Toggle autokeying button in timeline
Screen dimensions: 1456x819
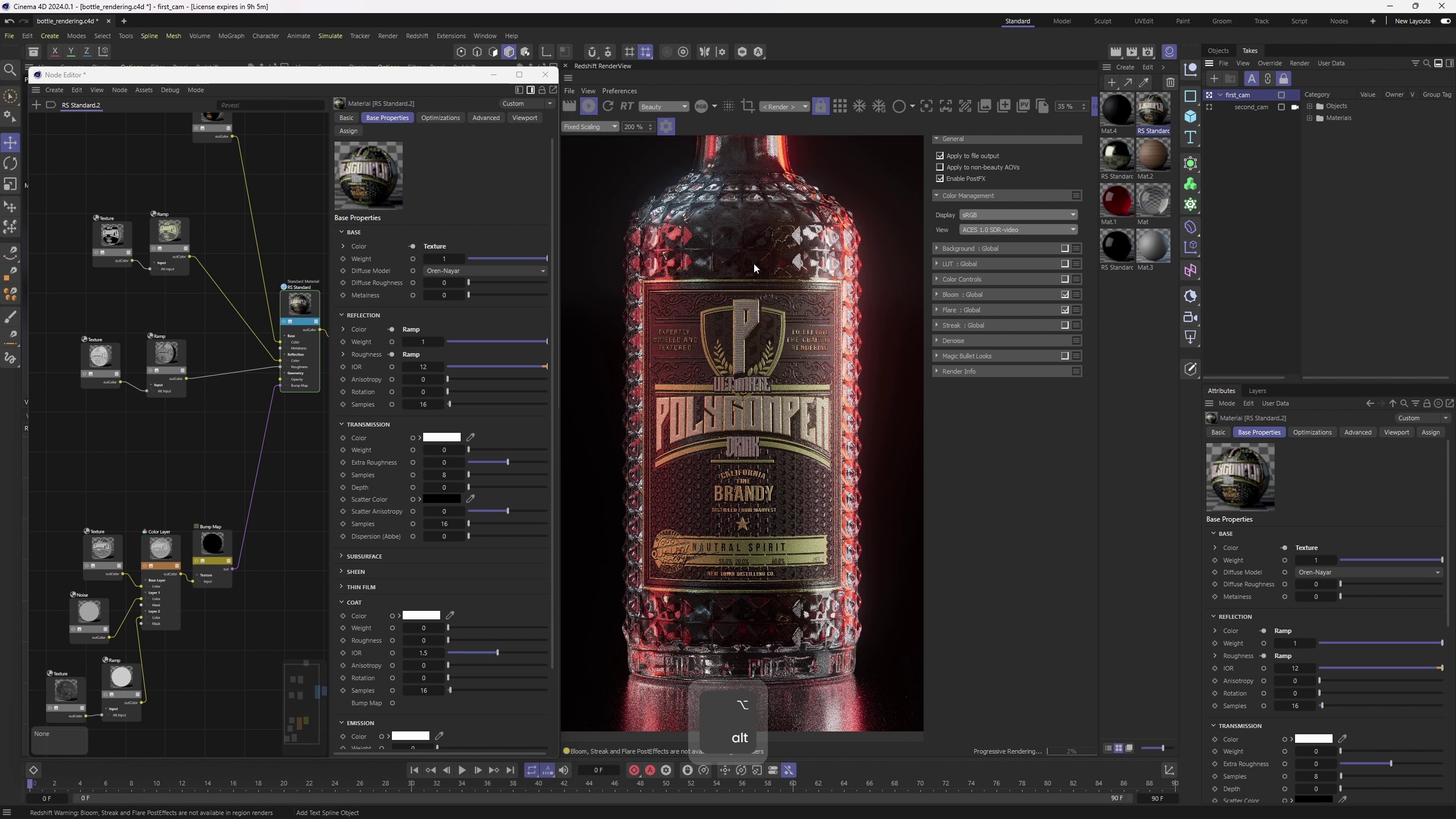tap(650, 770)
